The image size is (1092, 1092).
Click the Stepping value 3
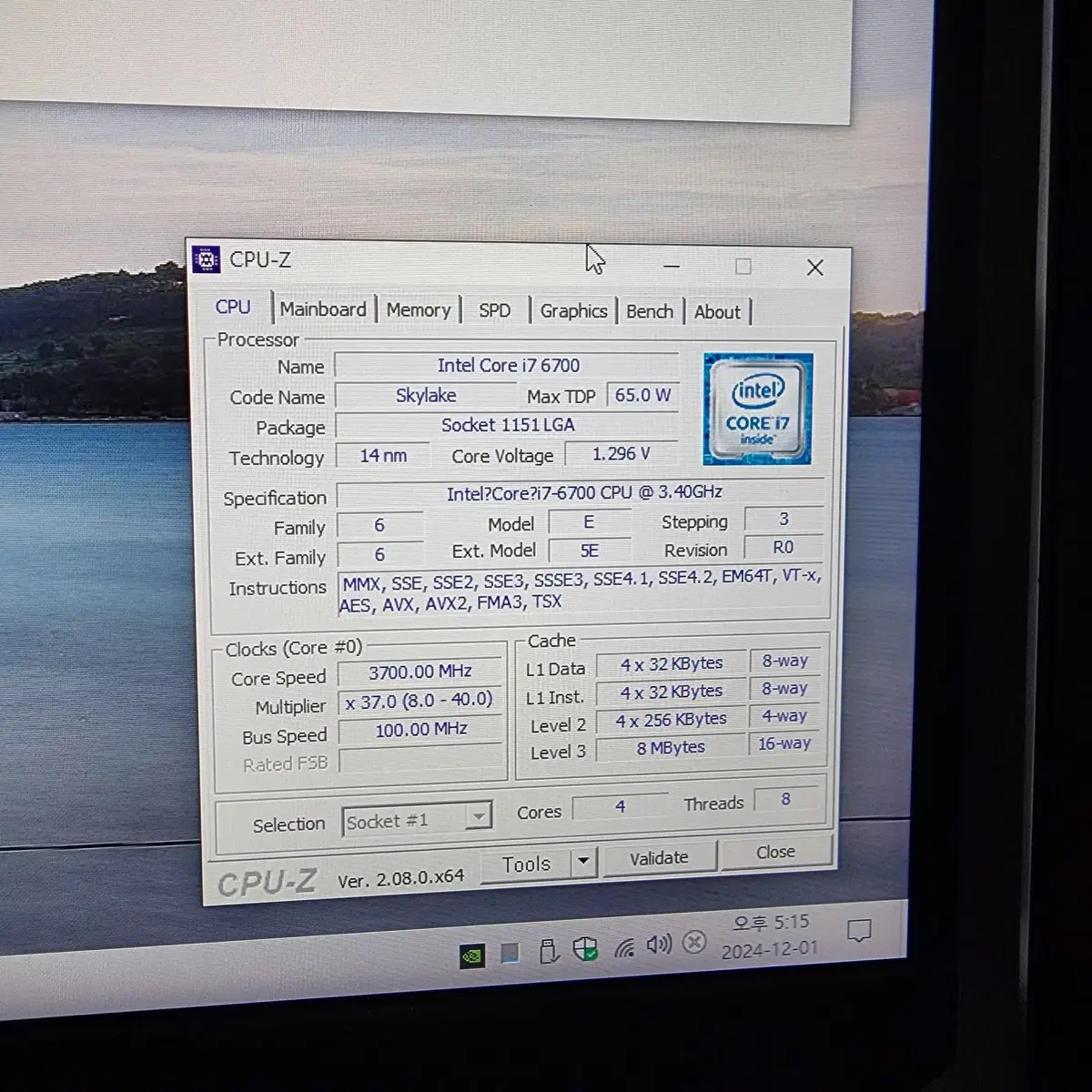point(784,519)
